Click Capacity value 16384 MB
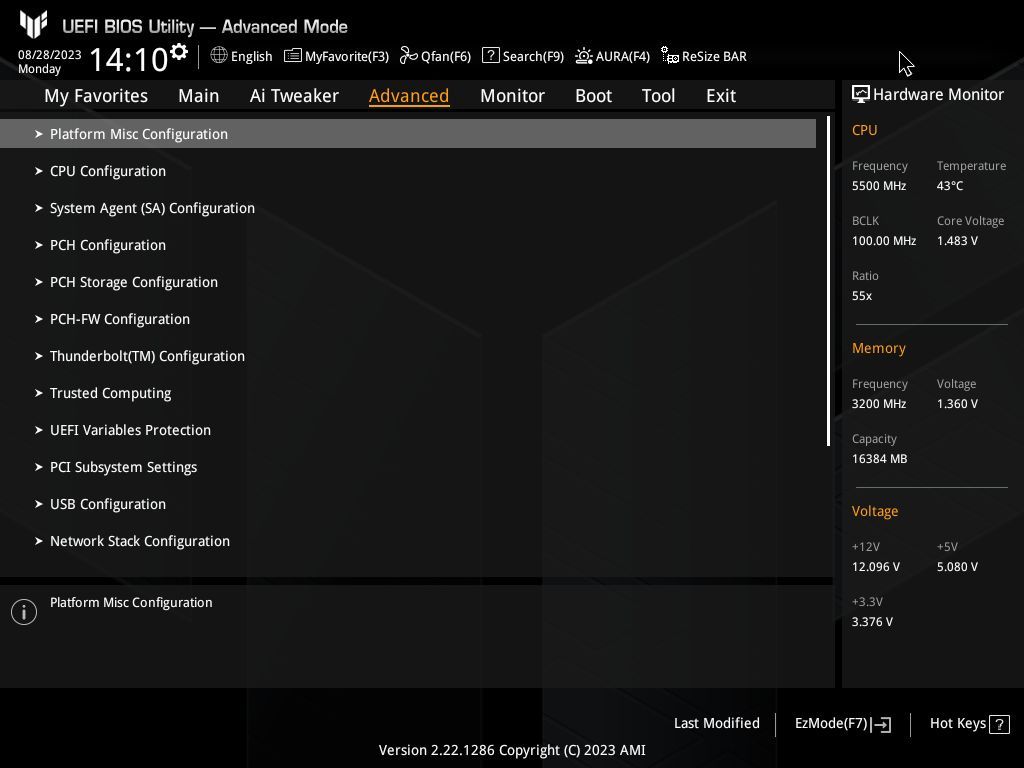The height and width of the screenshot is (768, 1024). [880, 459]
